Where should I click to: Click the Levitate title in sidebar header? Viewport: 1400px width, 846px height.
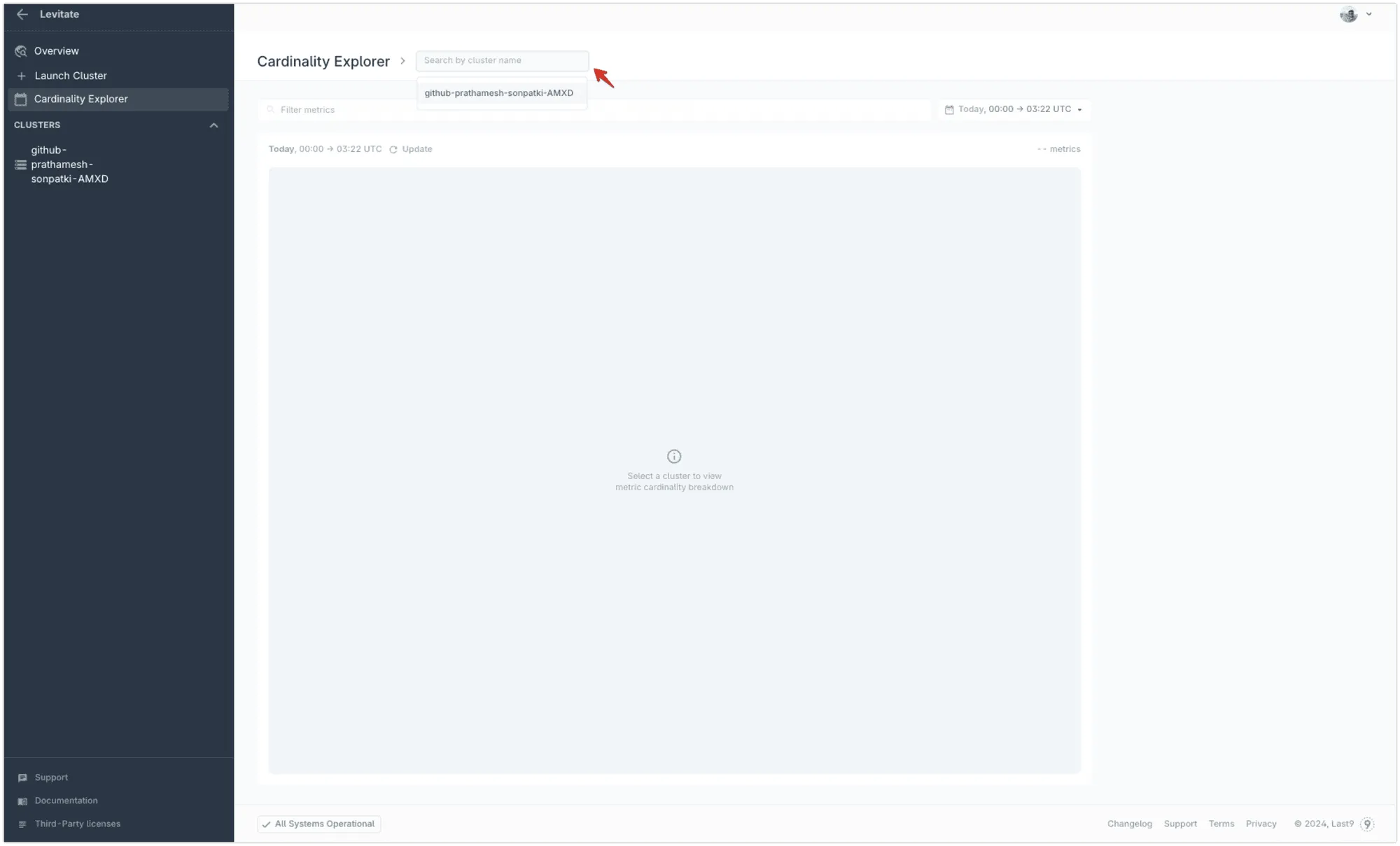click(x=59, y=14)
